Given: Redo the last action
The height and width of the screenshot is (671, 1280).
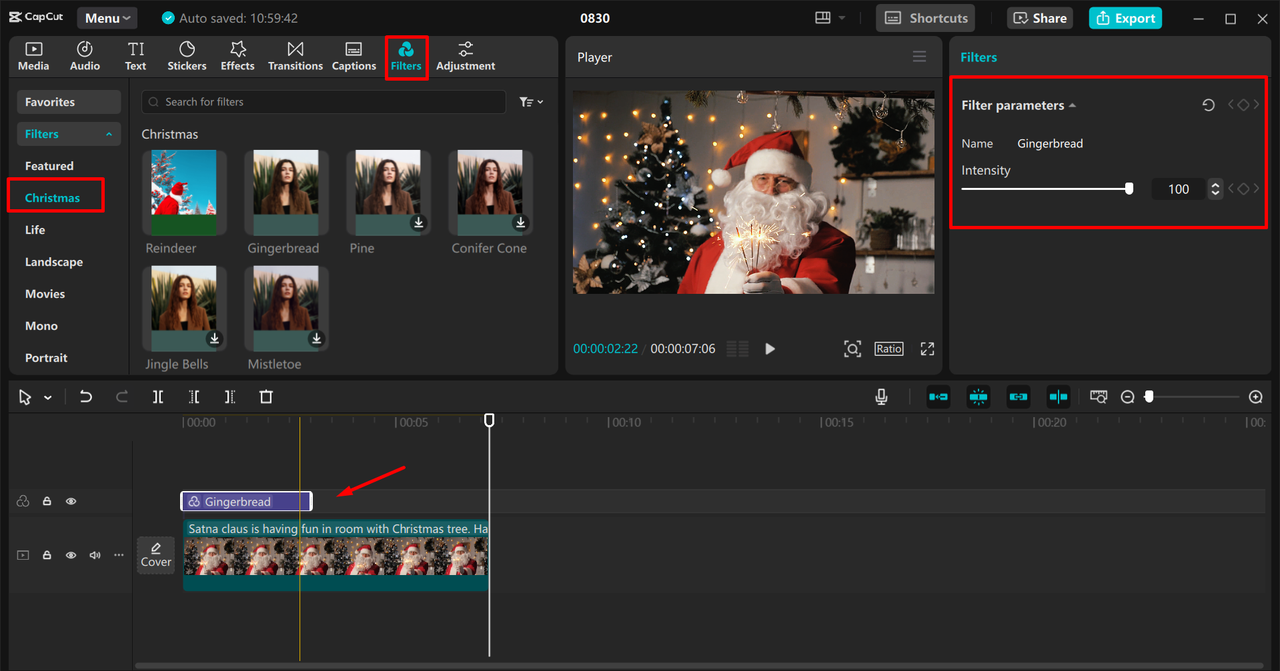Looking at the screenshot, I should (x=122, y=397).
